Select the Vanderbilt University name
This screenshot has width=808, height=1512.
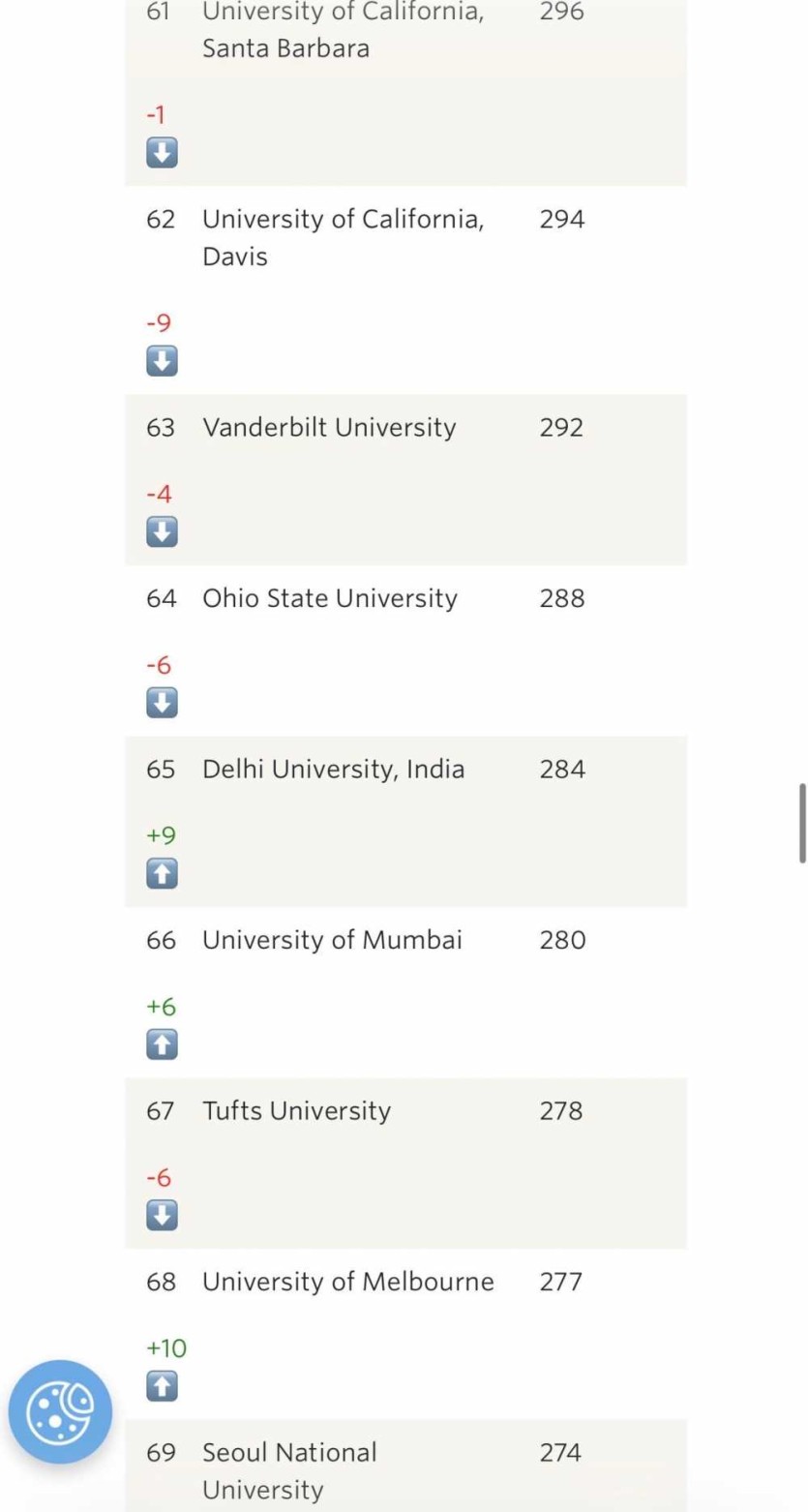click(329, 428)
